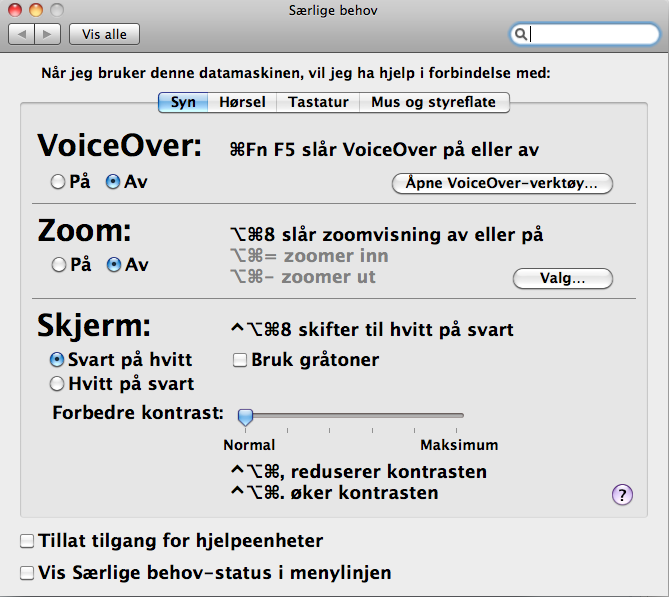The height and width of the screenshot is (597, 669).
Task: Click the Maksimum label under slider
Action: (459, 445)
